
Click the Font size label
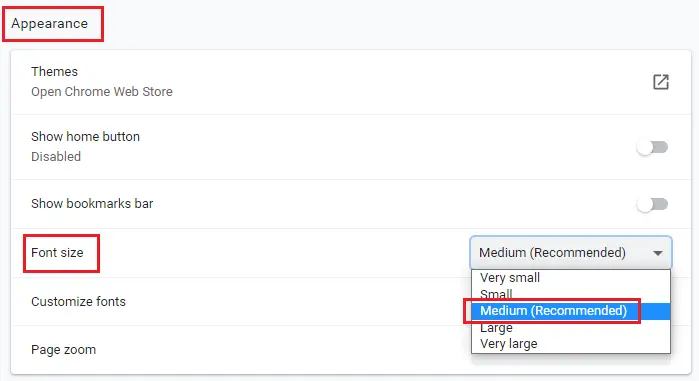[57, 253]
